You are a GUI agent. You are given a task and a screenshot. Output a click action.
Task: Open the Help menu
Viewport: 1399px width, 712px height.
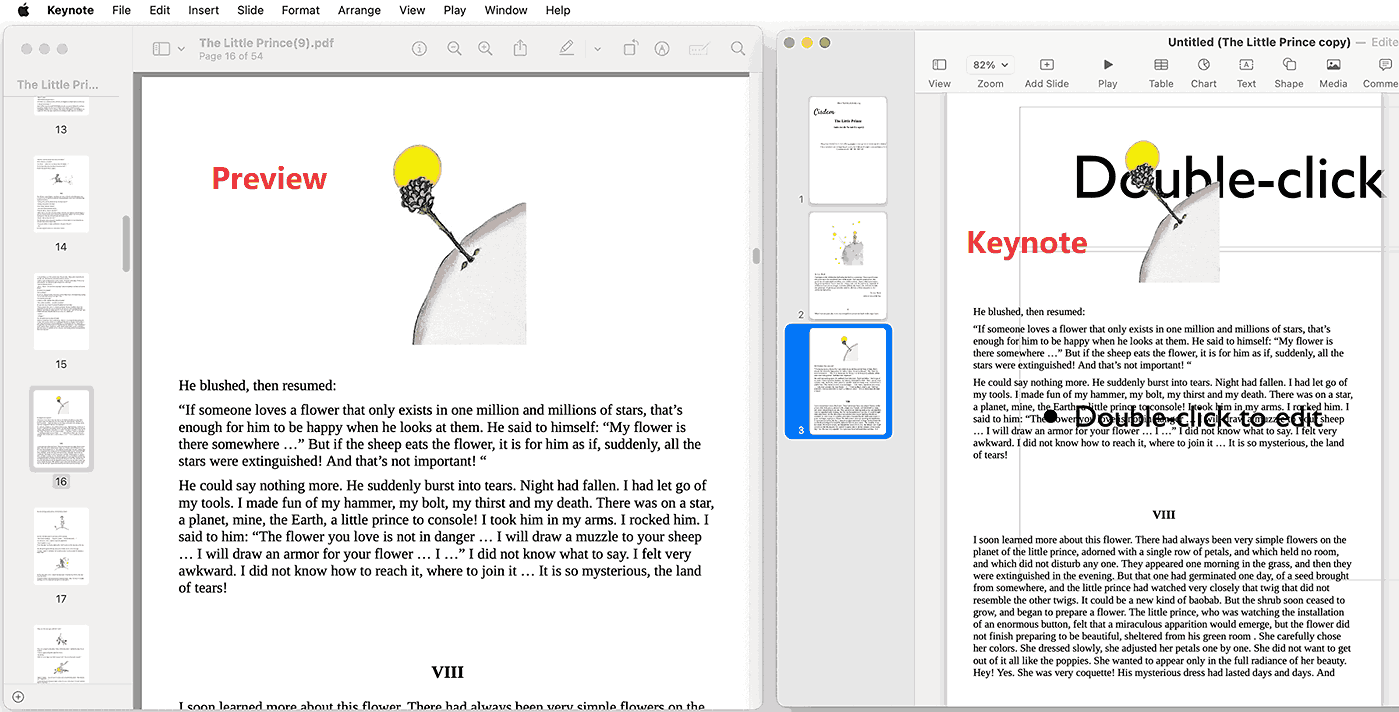coord(558,10)
